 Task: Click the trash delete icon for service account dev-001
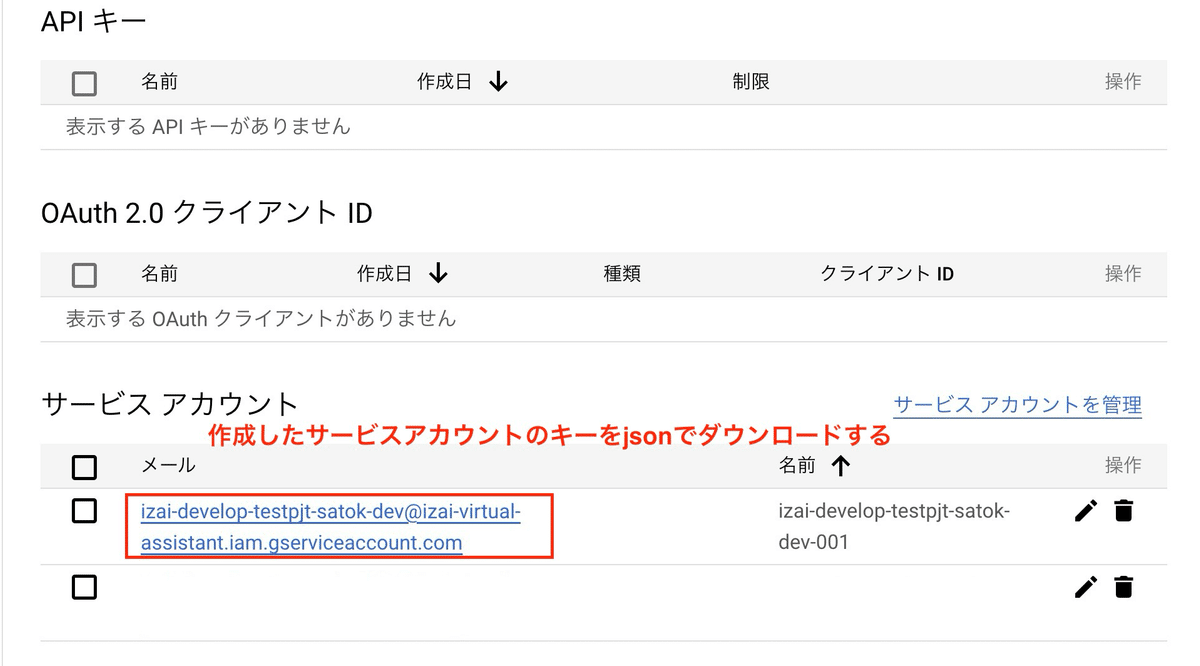click(x=1124, y=511)
